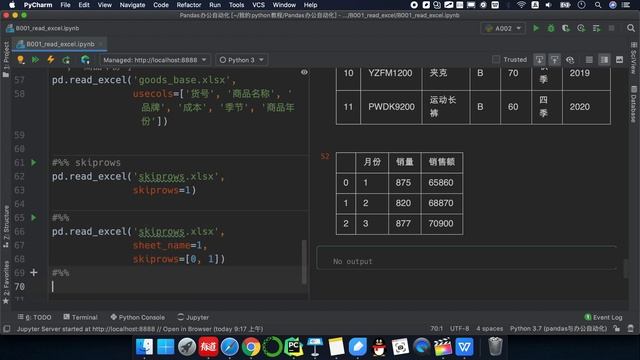Switch to editor and preview split view
The height and width of the screenshot is (360, 640).
click(x=604, y=60)
